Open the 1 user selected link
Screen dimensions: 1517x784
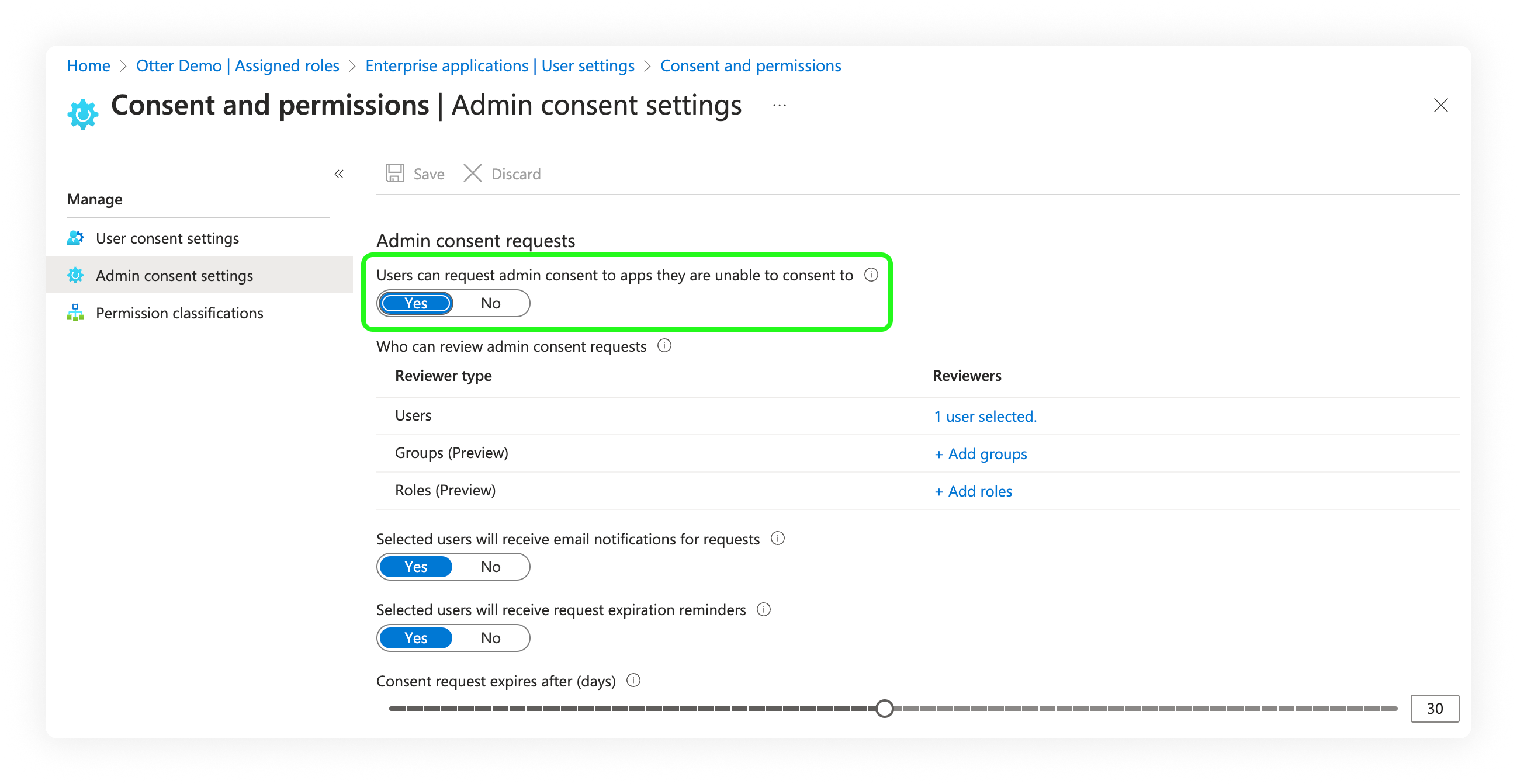click(x=985, y=415)
